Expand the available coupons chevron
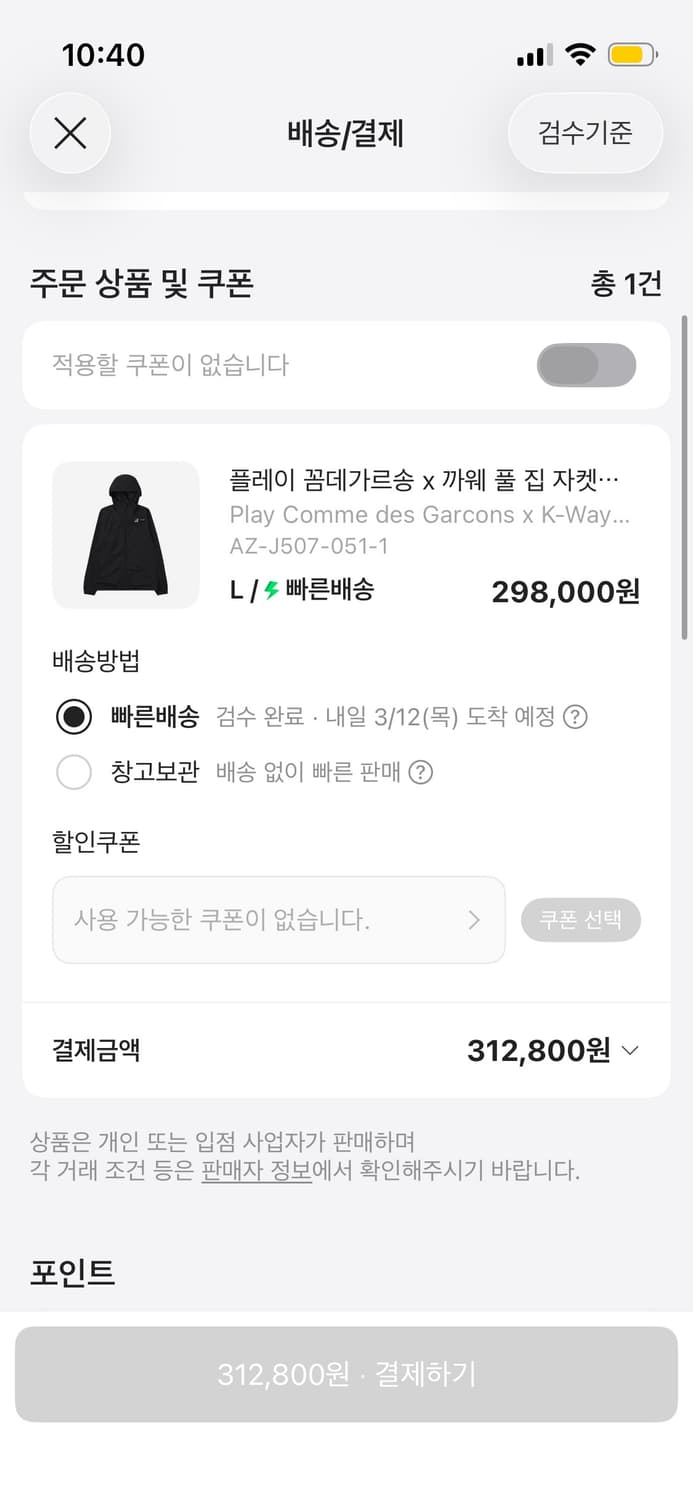Viewport: 693px width, 1500px height. pos(477,919)
